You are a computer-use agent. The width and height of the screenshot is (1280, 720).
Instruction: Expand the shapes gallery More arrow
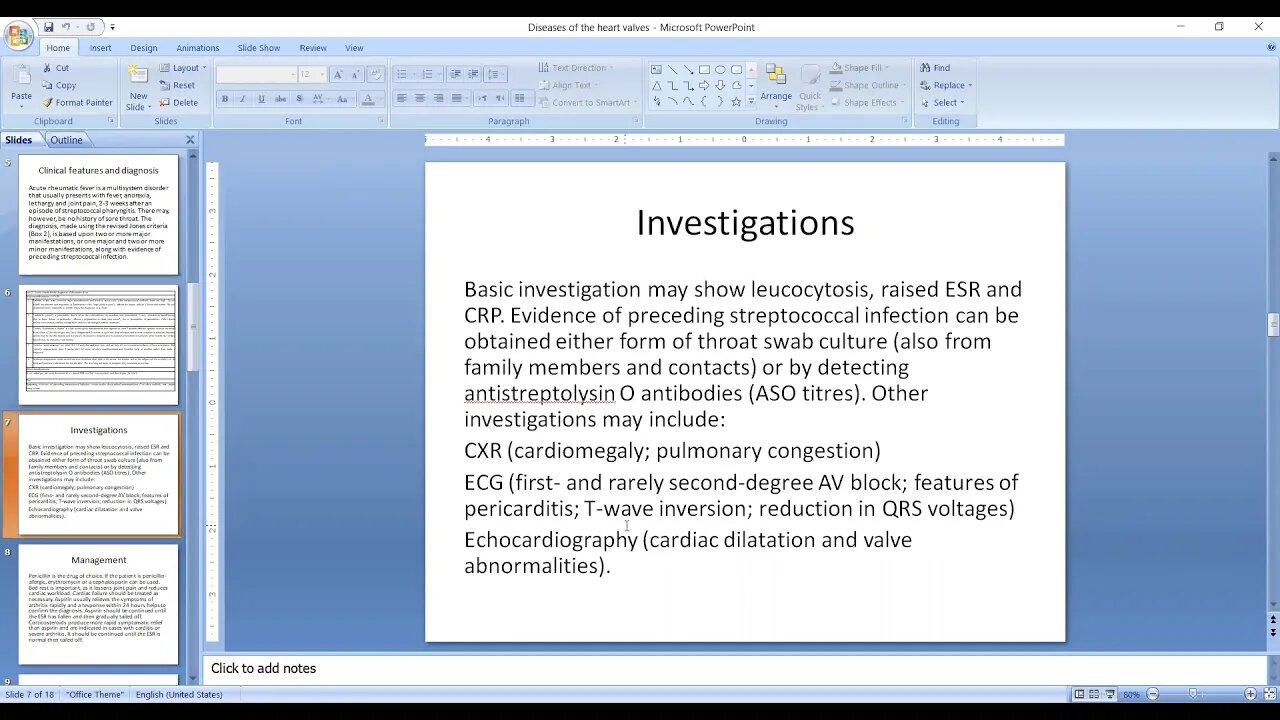click(x=750, y=102)
